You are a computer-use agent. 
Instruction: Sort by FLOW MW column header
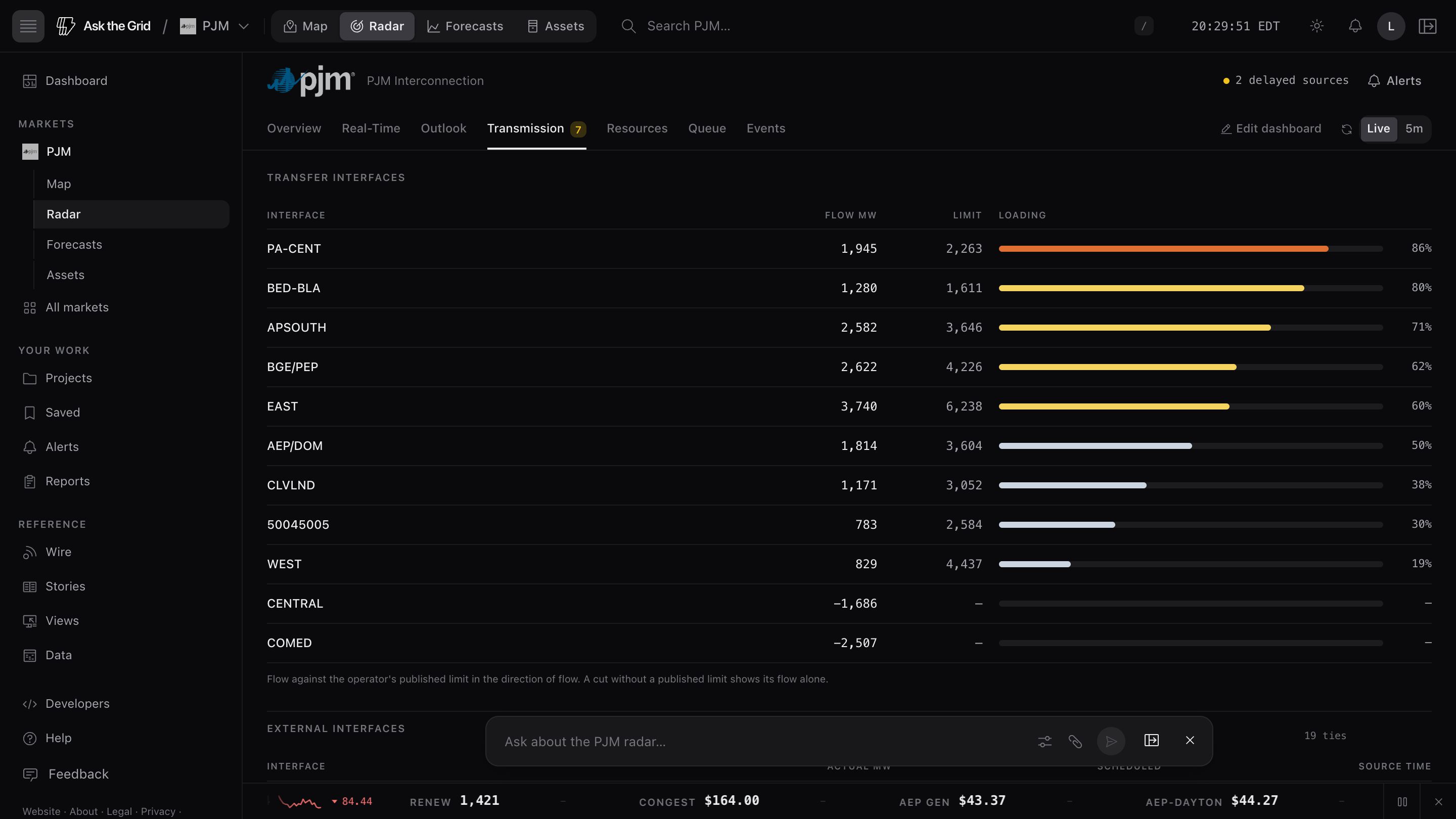(851, 215)
